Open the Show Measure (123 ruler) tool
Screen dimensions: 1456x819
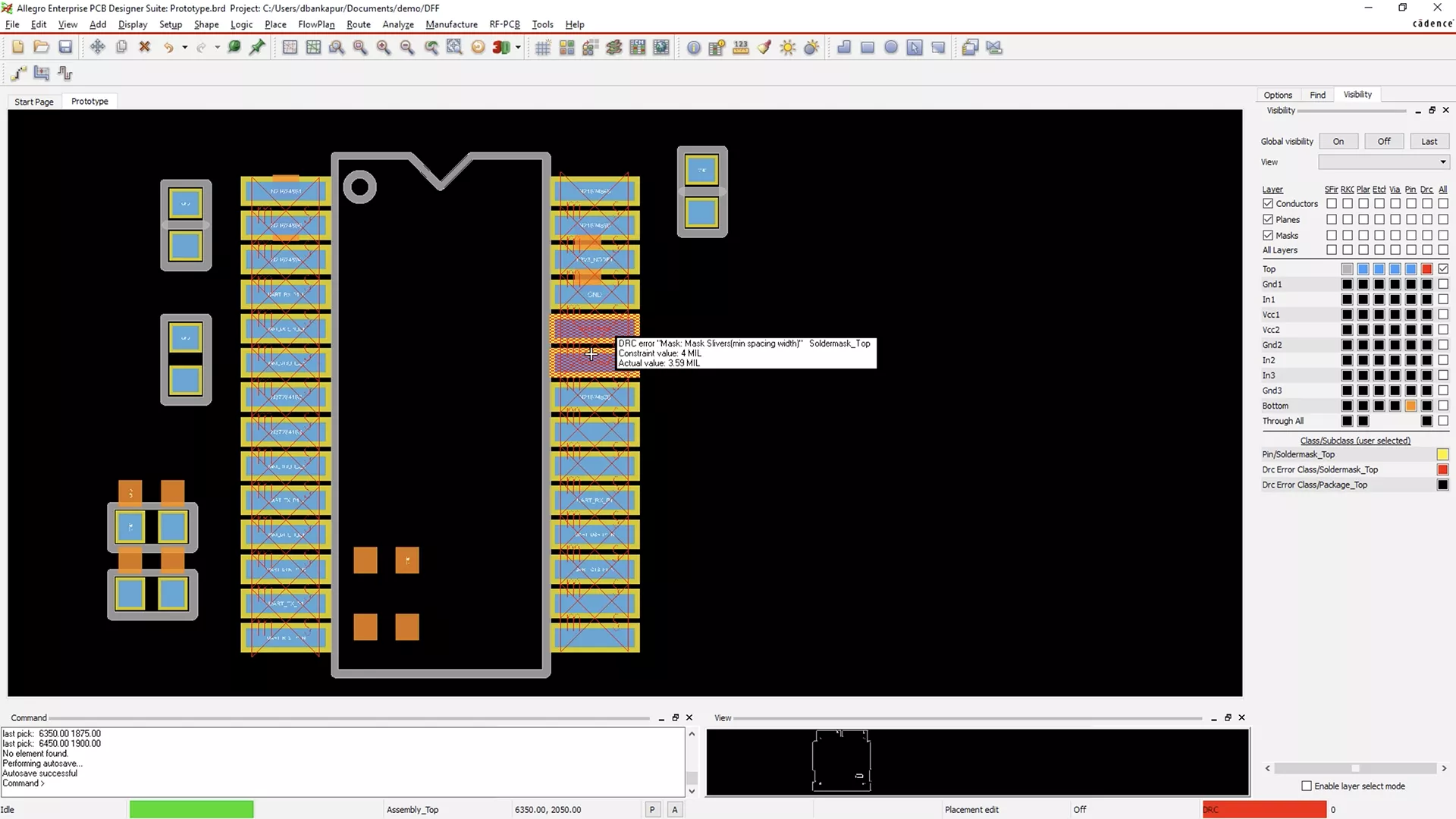point(740,47)
